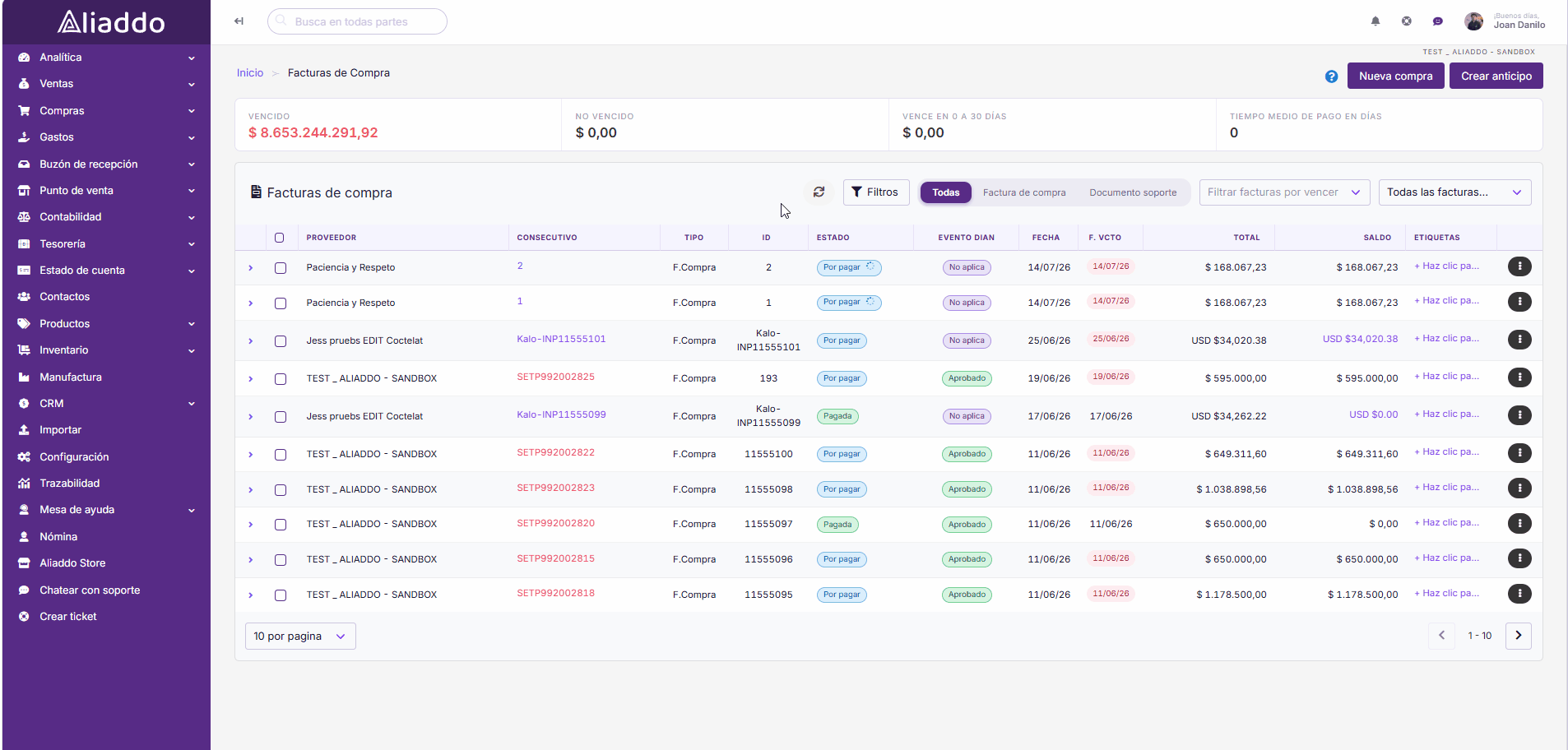Click the notifications bell icon
The image size is (1568, 750).
[1375, 21]
